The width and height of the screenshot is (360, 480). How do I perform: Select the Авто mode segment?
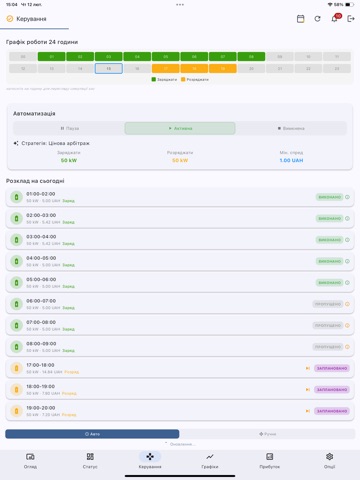92,434
